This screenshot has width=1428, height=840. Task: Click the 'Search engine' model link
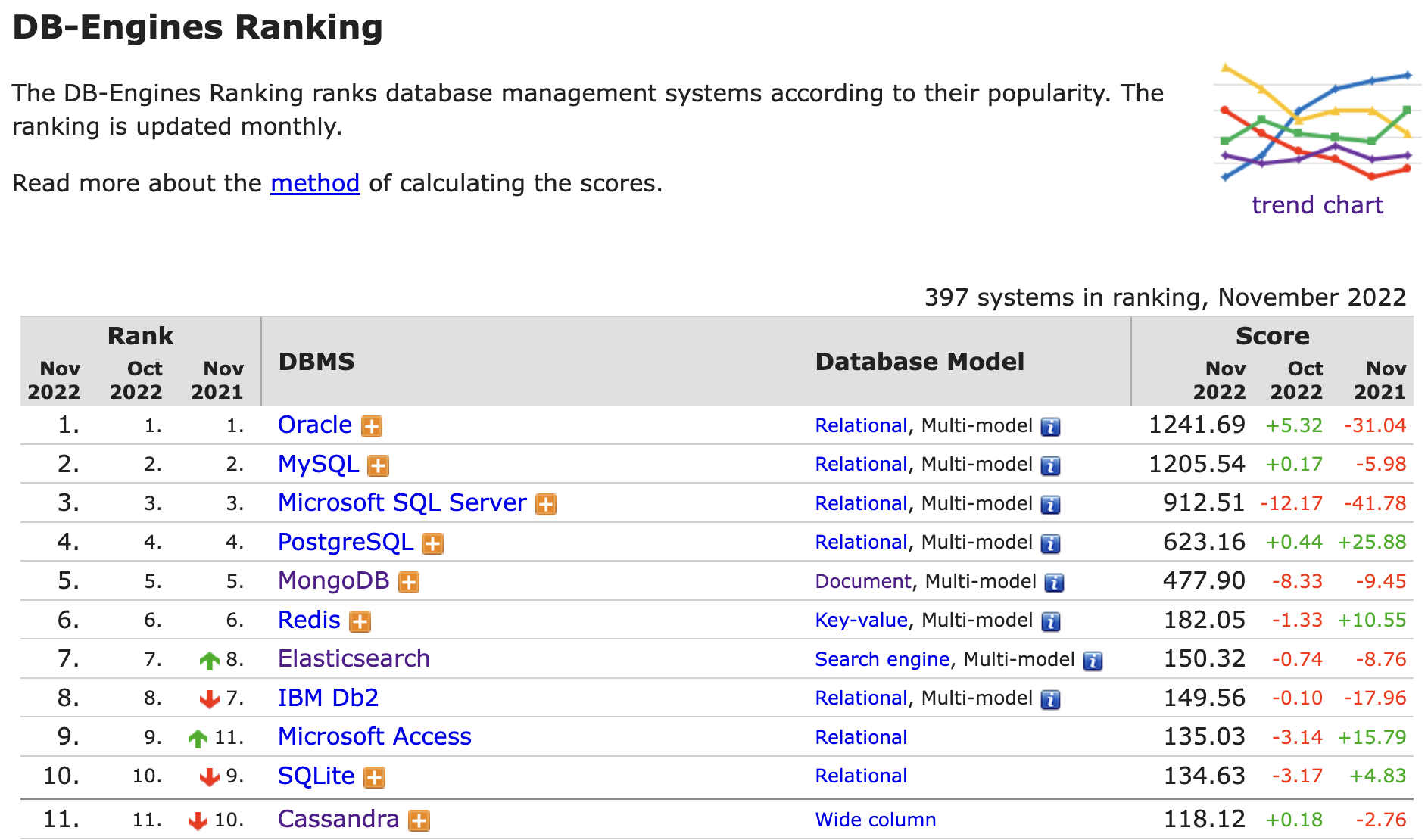[x=882, y=659]
